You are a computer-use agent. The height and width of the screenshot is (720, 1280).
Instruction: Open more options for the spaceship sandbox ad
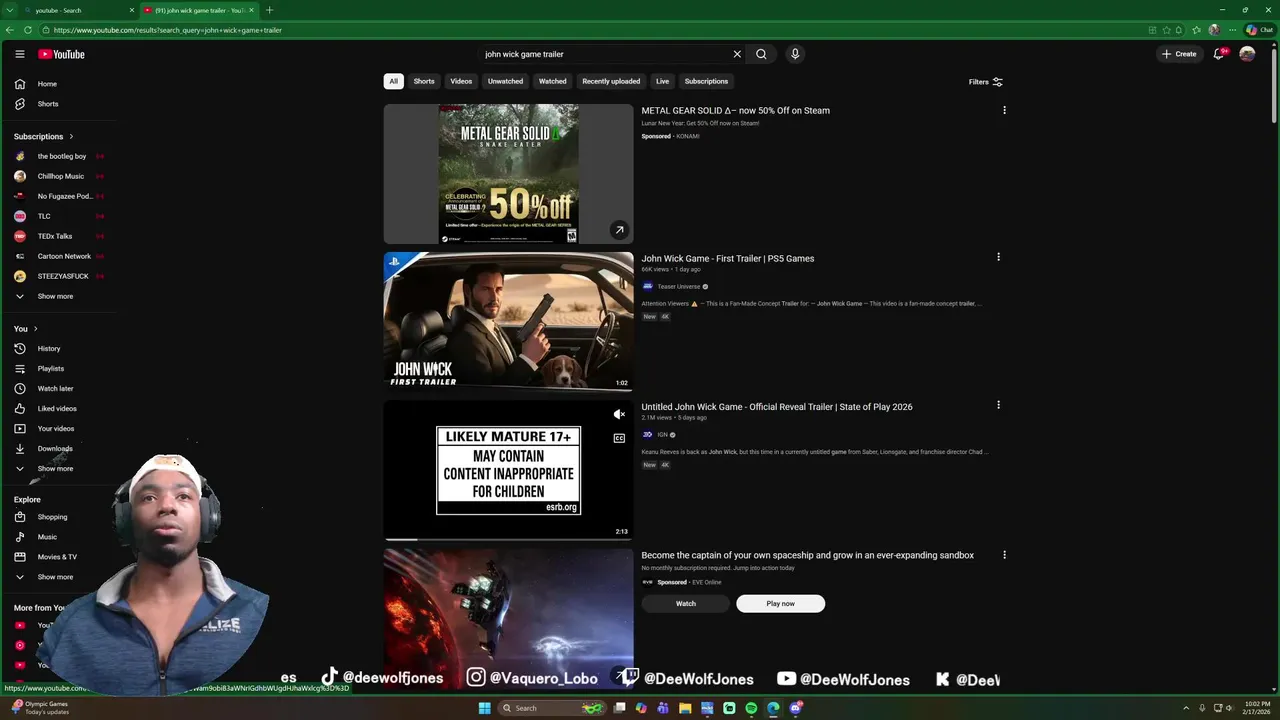pos(1004,554)
